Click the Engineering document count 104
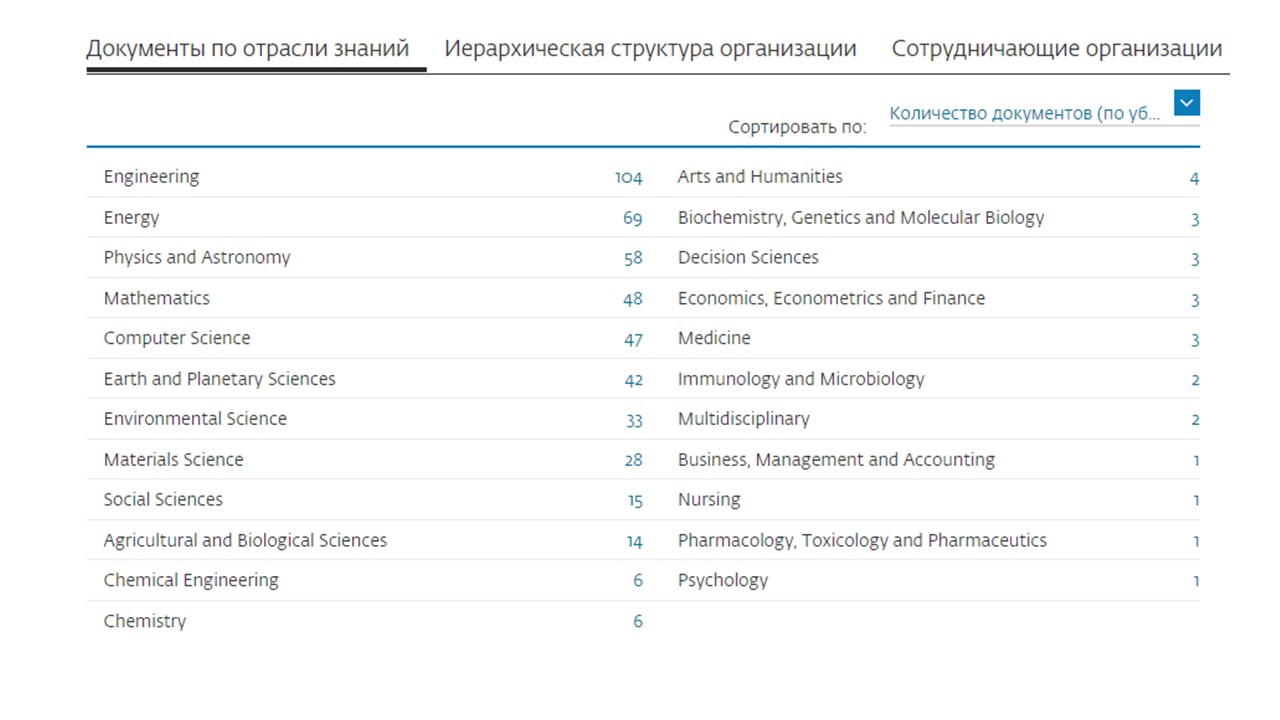 [x=628, y=178]
